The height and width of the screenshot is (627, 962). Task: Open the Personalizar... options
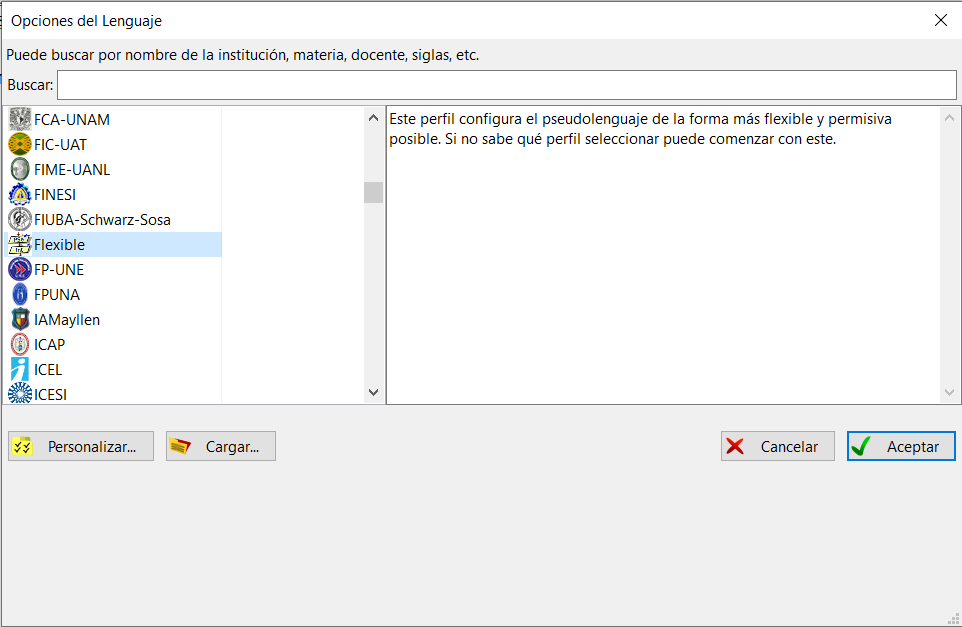pos(81,447)
